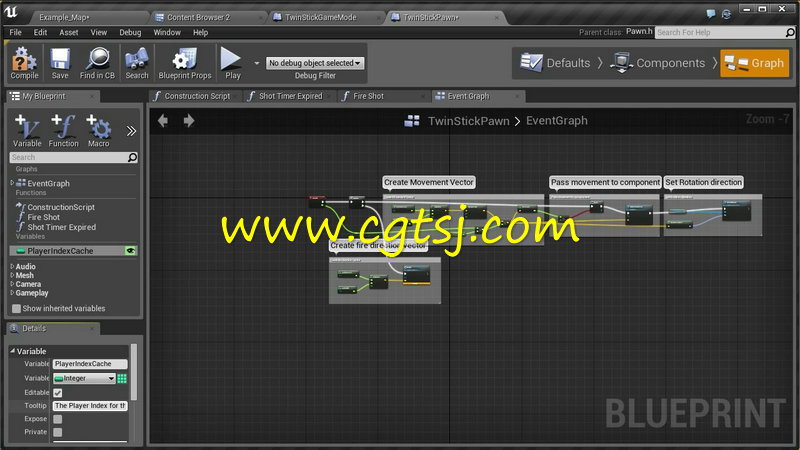Open the View menu

[x=98, y=32]
